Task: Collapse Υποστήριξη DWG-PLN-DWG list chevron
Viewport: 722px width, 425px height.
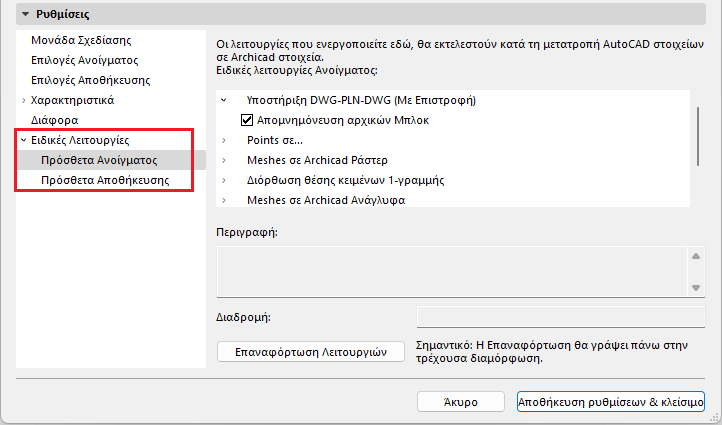Action: click(225, 100)
